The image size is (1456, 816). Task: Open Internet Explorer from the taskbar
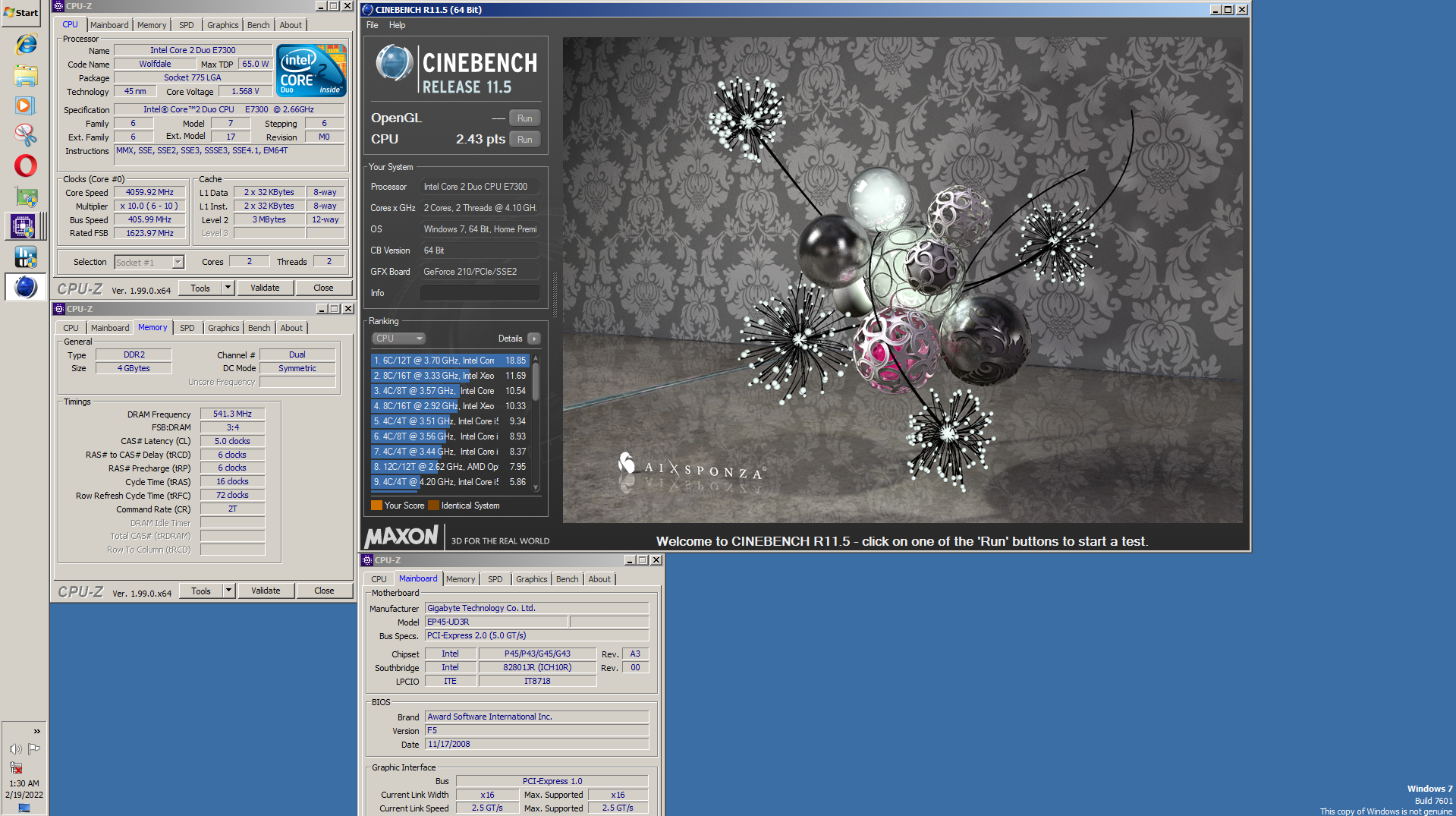26,44
